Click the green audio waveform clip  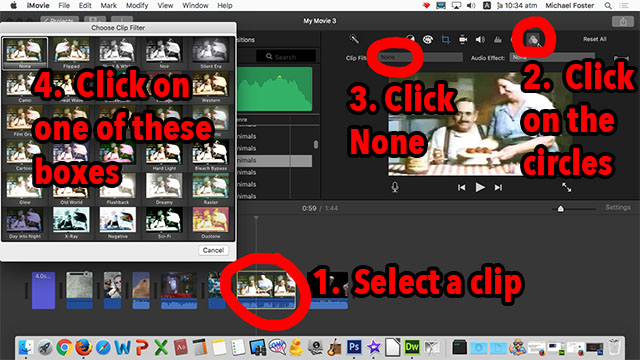click(x=275, y=89)
